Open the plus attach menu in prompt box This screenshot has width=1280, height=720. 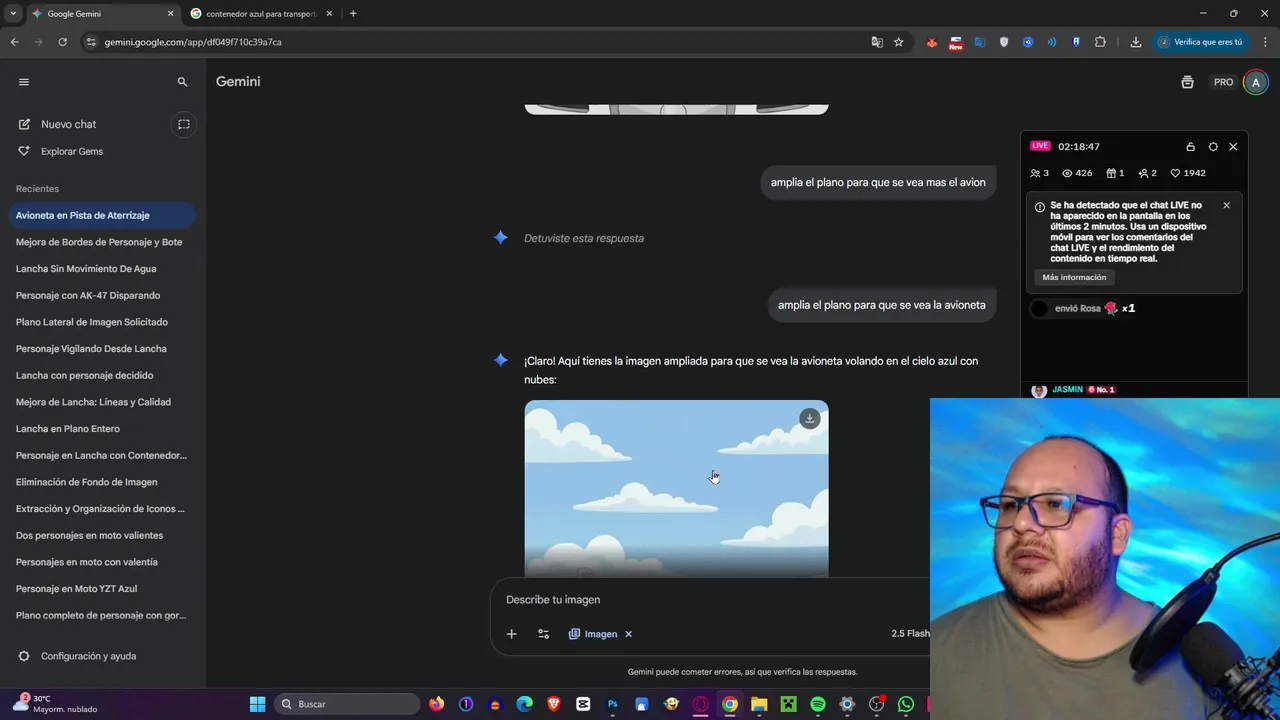[x=511, y=634]
